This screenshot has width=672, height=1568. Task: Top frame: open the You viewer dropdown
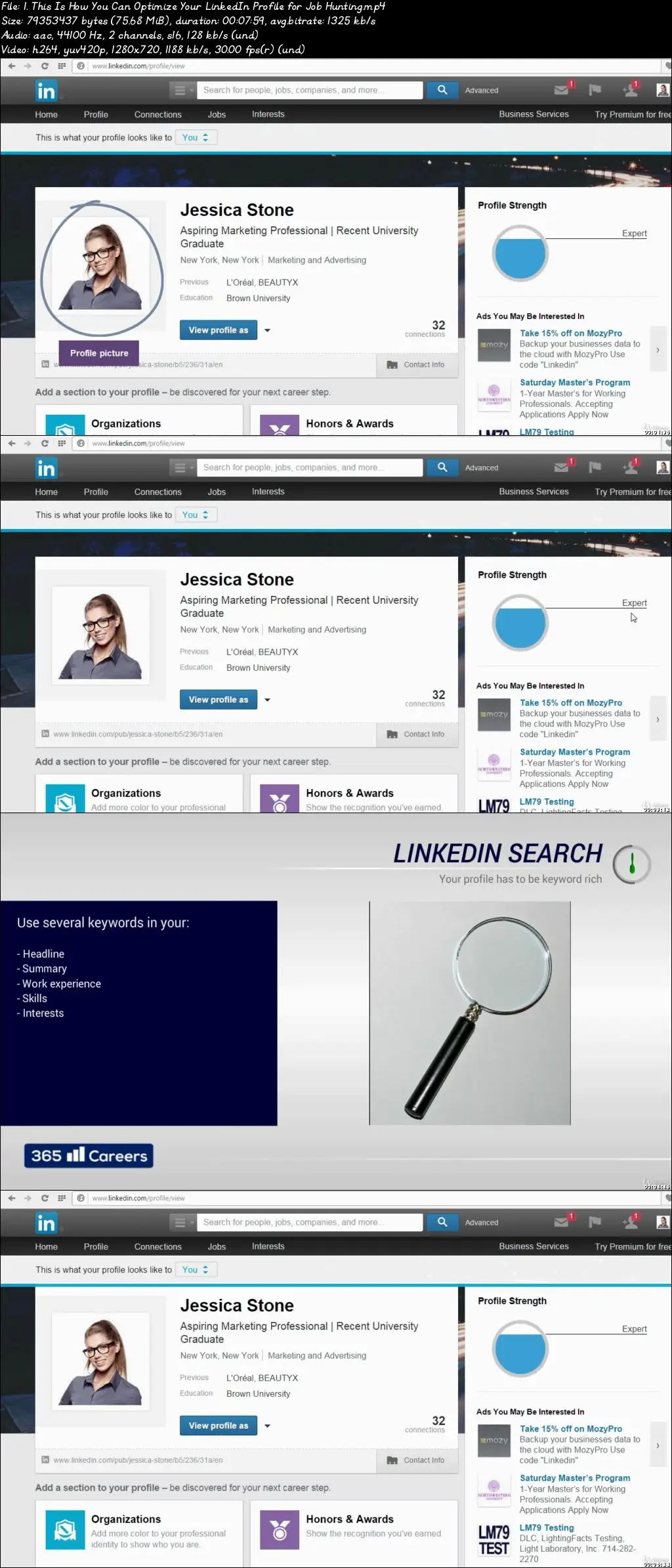pos(196,138)
